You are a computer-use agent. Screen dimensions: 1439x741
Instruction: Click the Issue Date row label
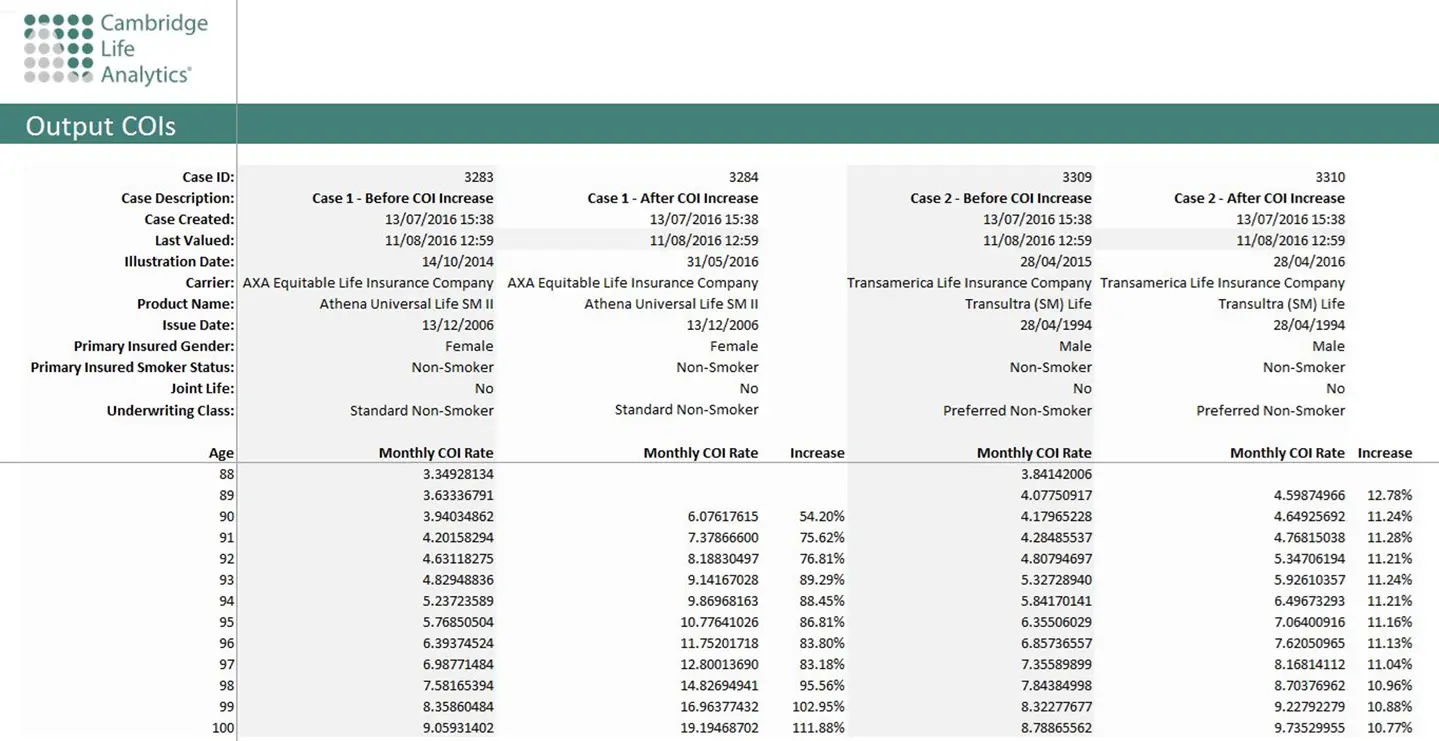coord(198,325)
